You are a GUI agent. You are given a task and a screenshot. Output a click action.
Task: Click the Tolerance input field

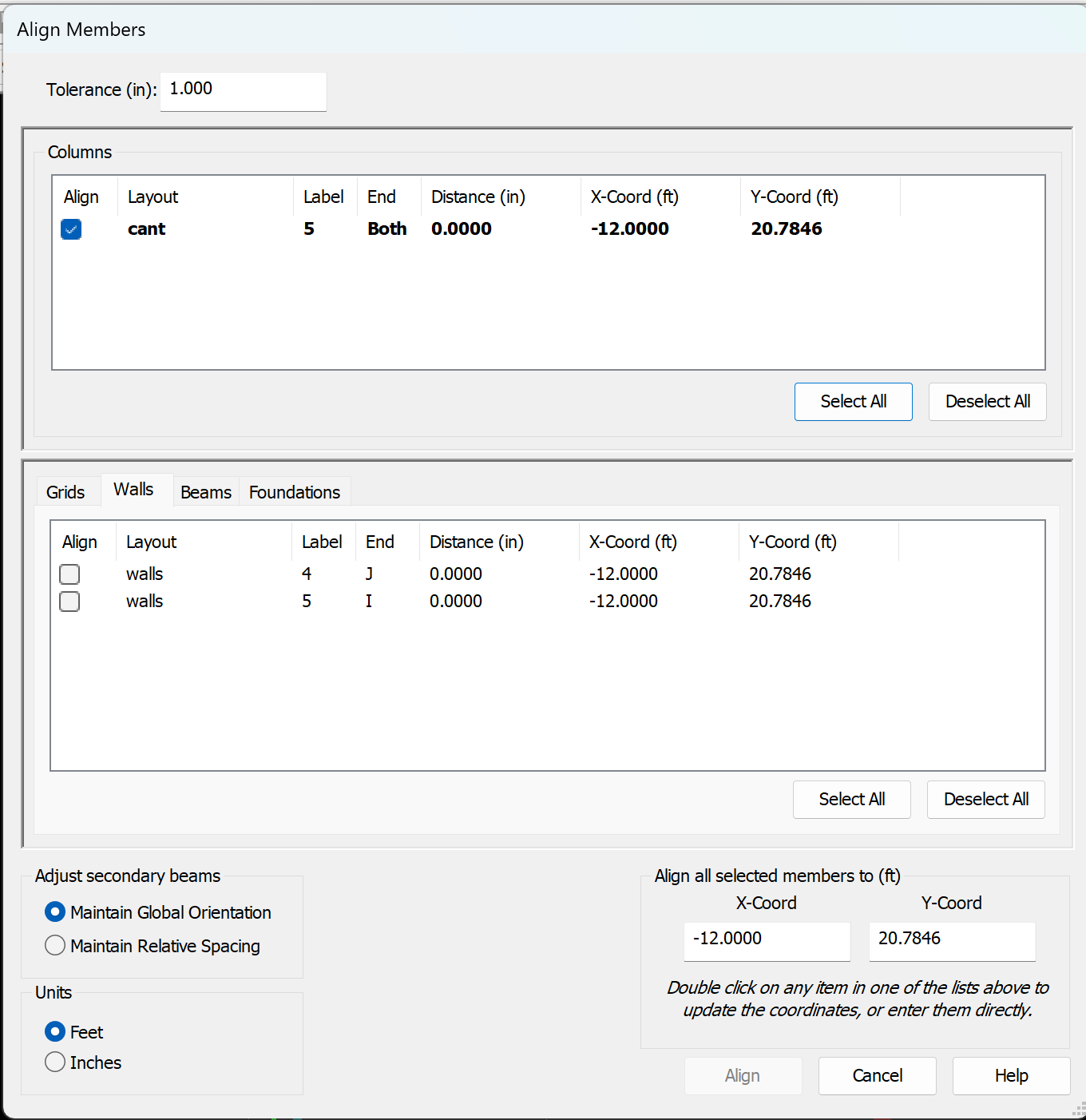point(243,89)
